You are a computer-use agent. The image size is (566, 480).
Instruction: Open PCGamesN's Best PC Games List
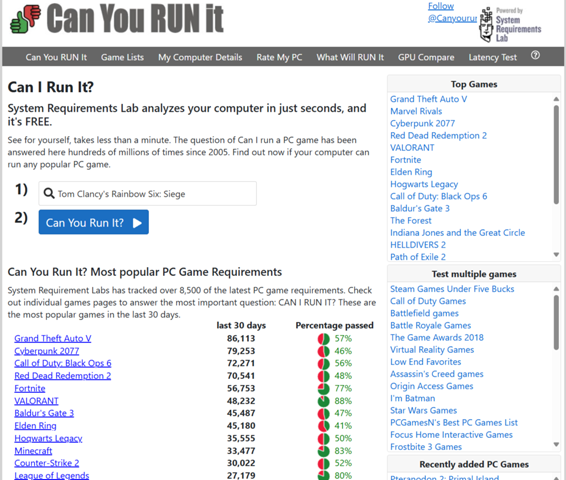click(x=454, y=423)
